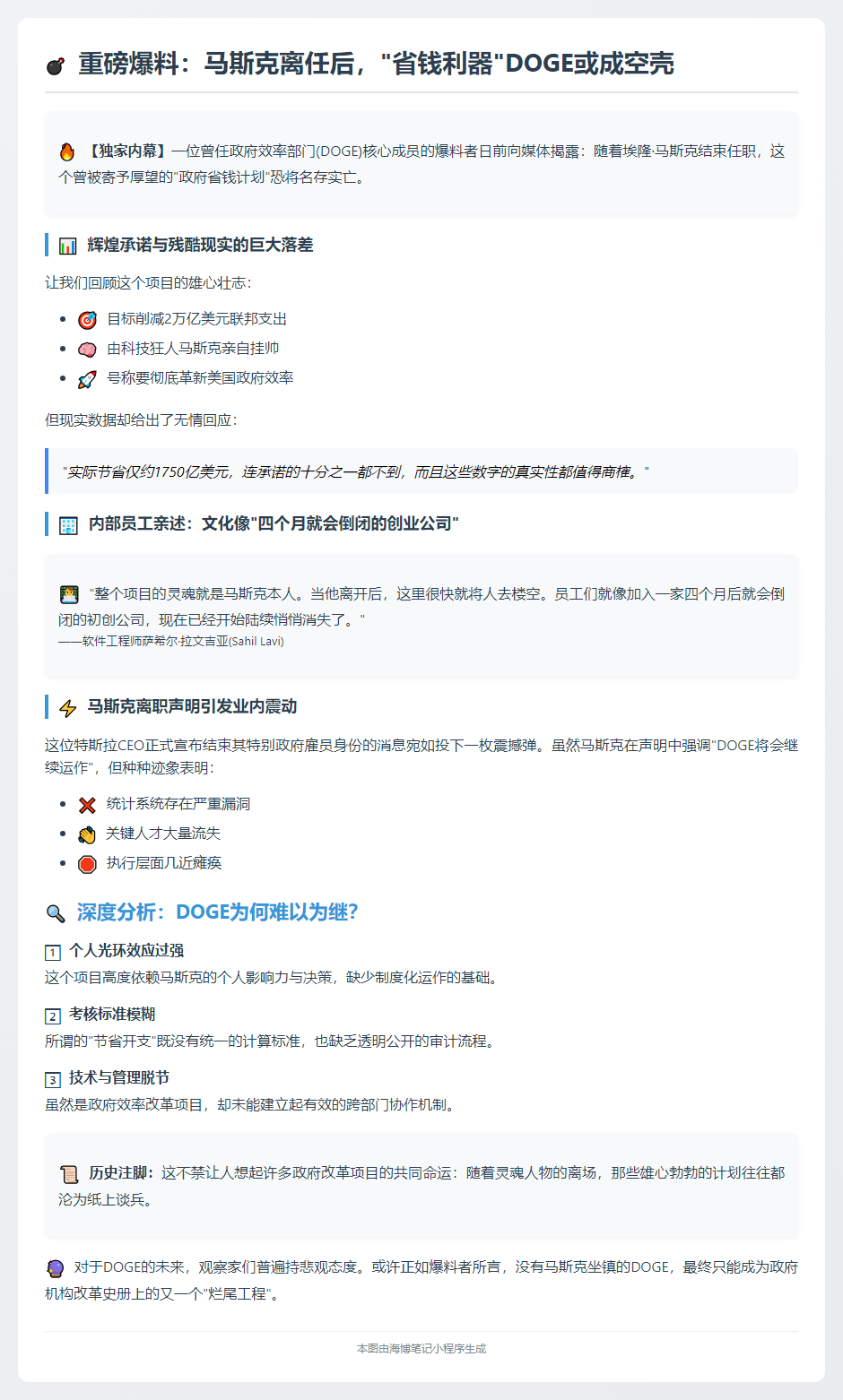This screenshot has width=843, height=1400.
Task: Click the lightning icon beside 马斯克离职声明
Action: click(x=68, y=708)
